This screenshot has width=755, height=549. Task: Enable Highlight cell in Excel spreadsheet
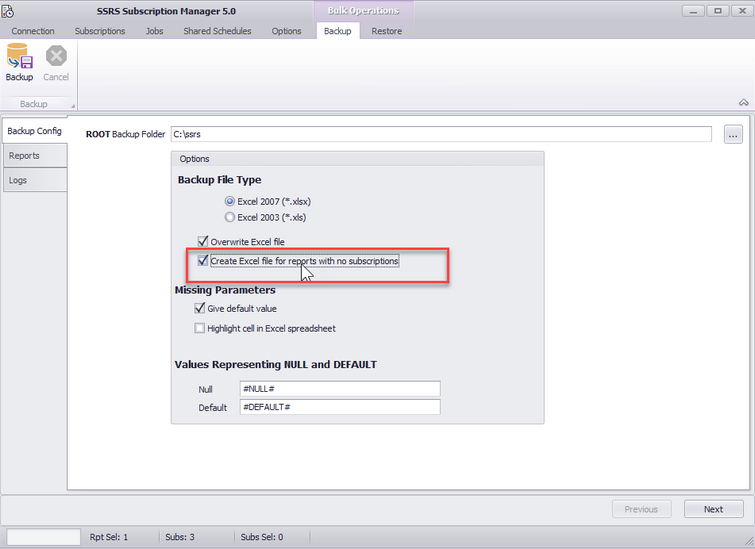pos(199,328)
